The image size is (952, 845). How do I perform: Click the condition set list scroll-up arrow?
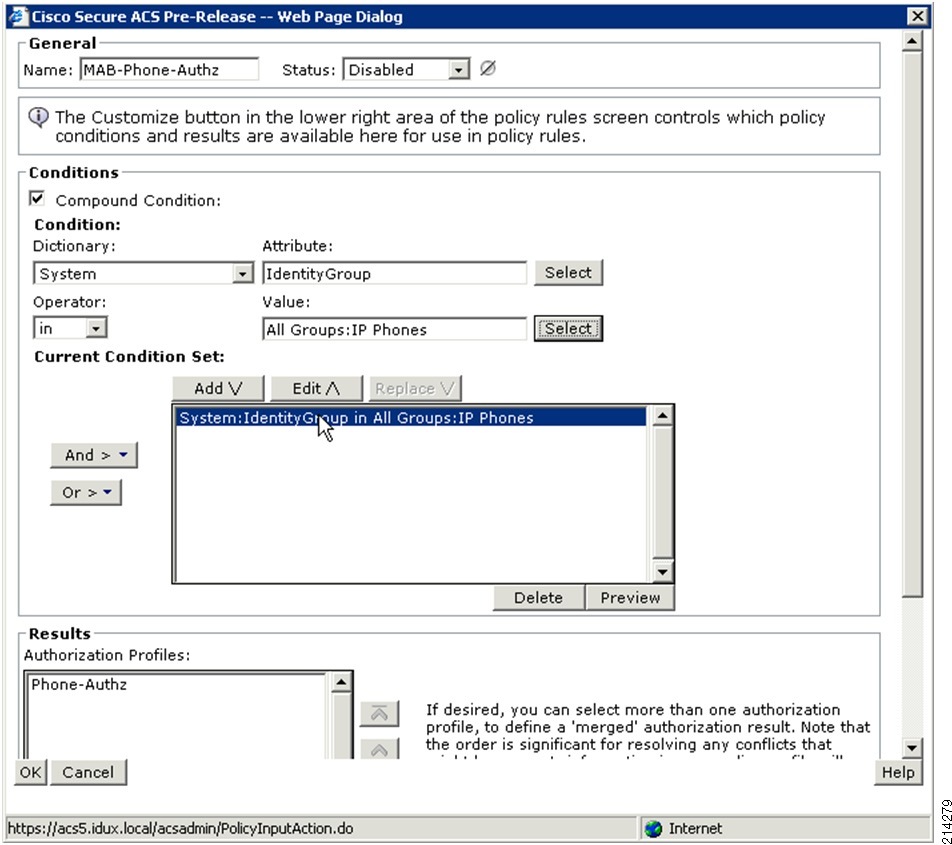point(662,416)
